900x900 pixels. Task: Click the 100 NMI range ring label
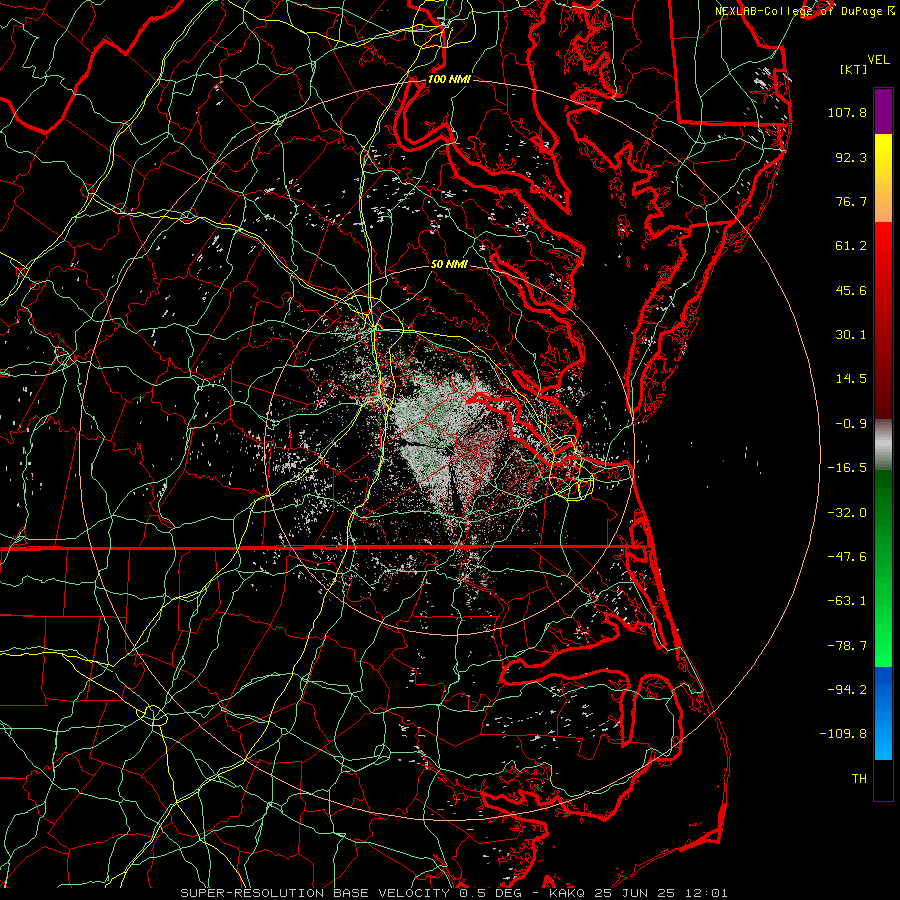point(449,79)
